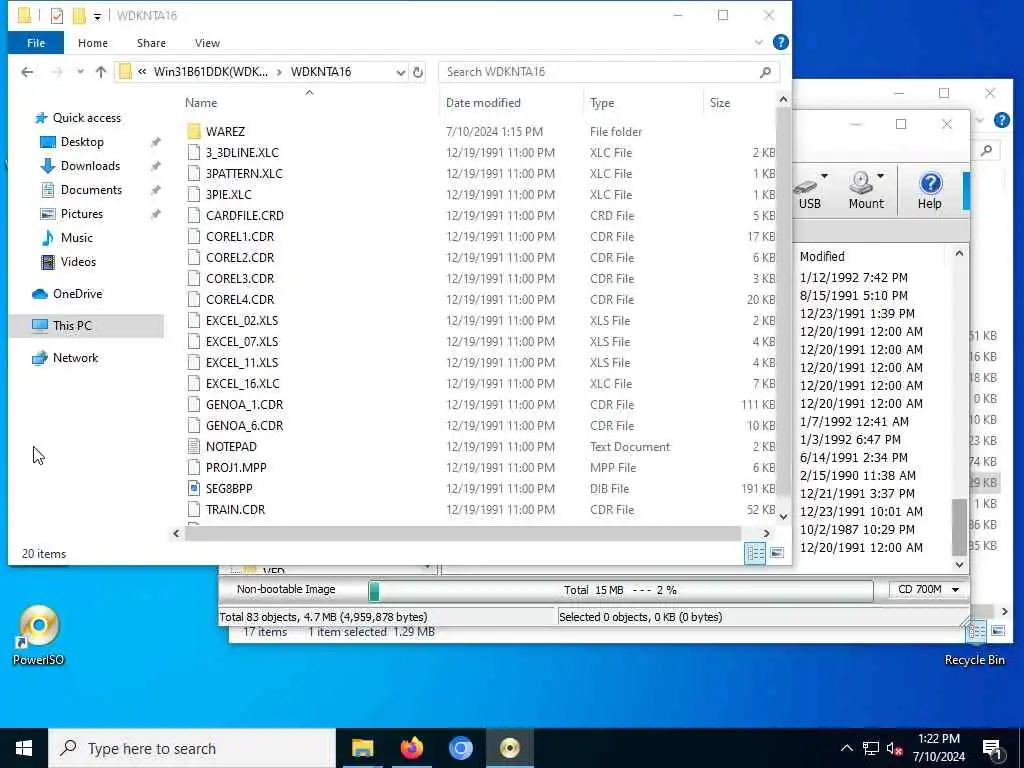This screenshot has width=1024, height=768.
Task: Click the Explorer horizontal scrollbar
Action: tap(462, 534)
